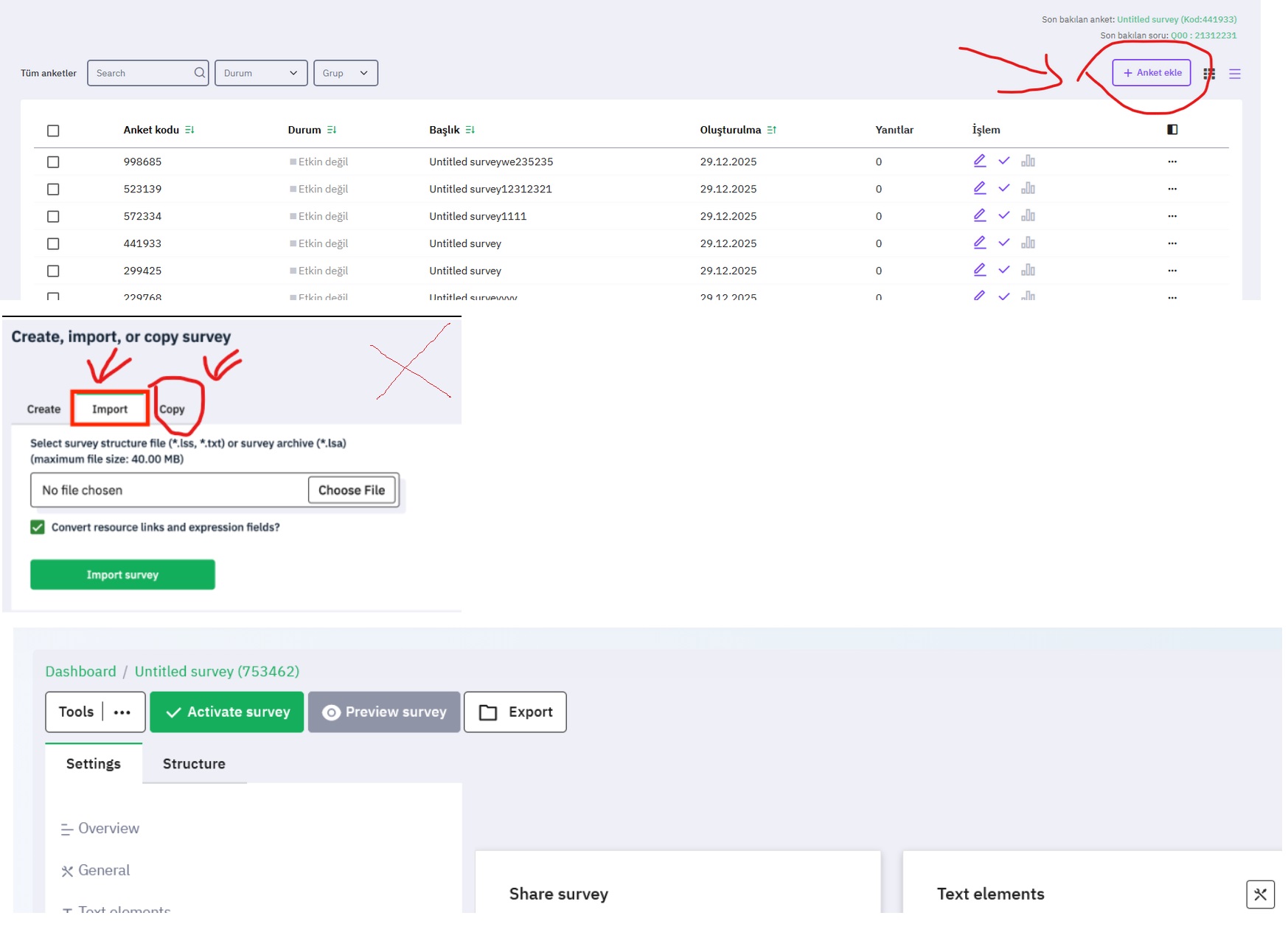Click the green Import survey button
The image size is (1288, 938).
click(x=122, y=574)
